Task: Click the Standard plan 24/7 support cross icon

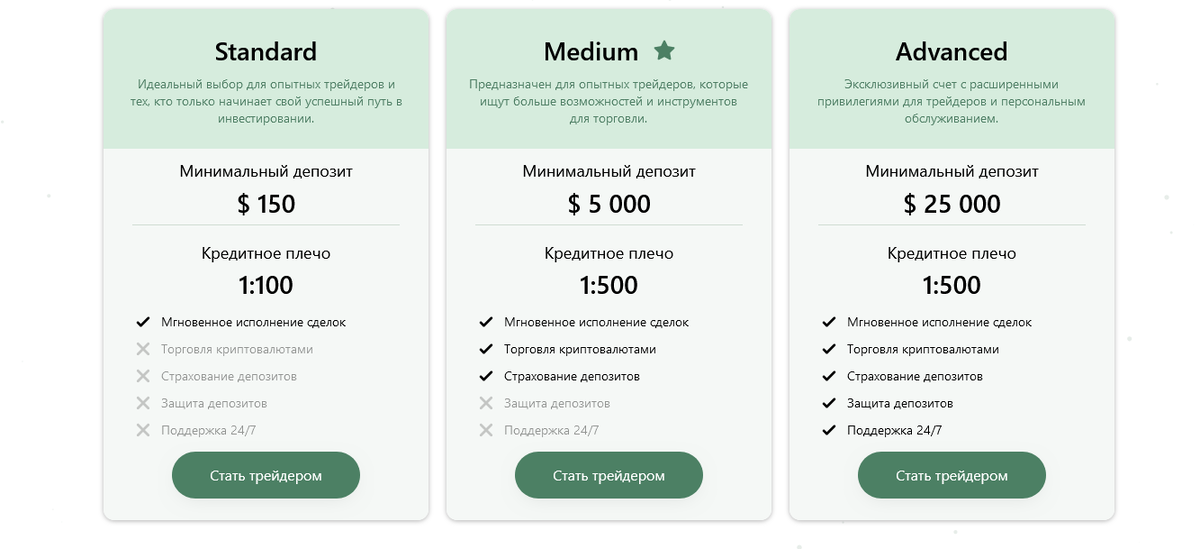Action: (142, 430)
